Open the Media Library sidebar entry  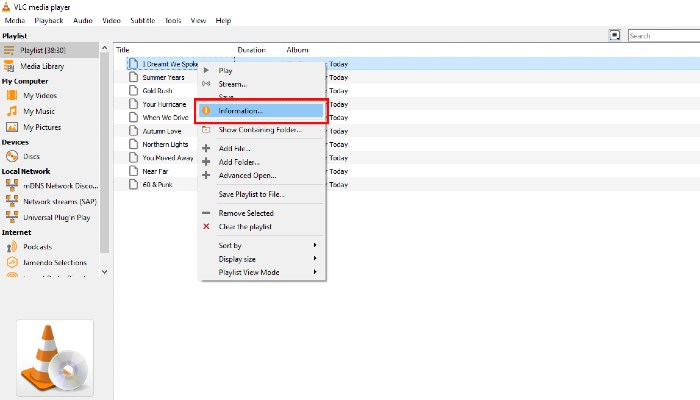pos(43,65)
